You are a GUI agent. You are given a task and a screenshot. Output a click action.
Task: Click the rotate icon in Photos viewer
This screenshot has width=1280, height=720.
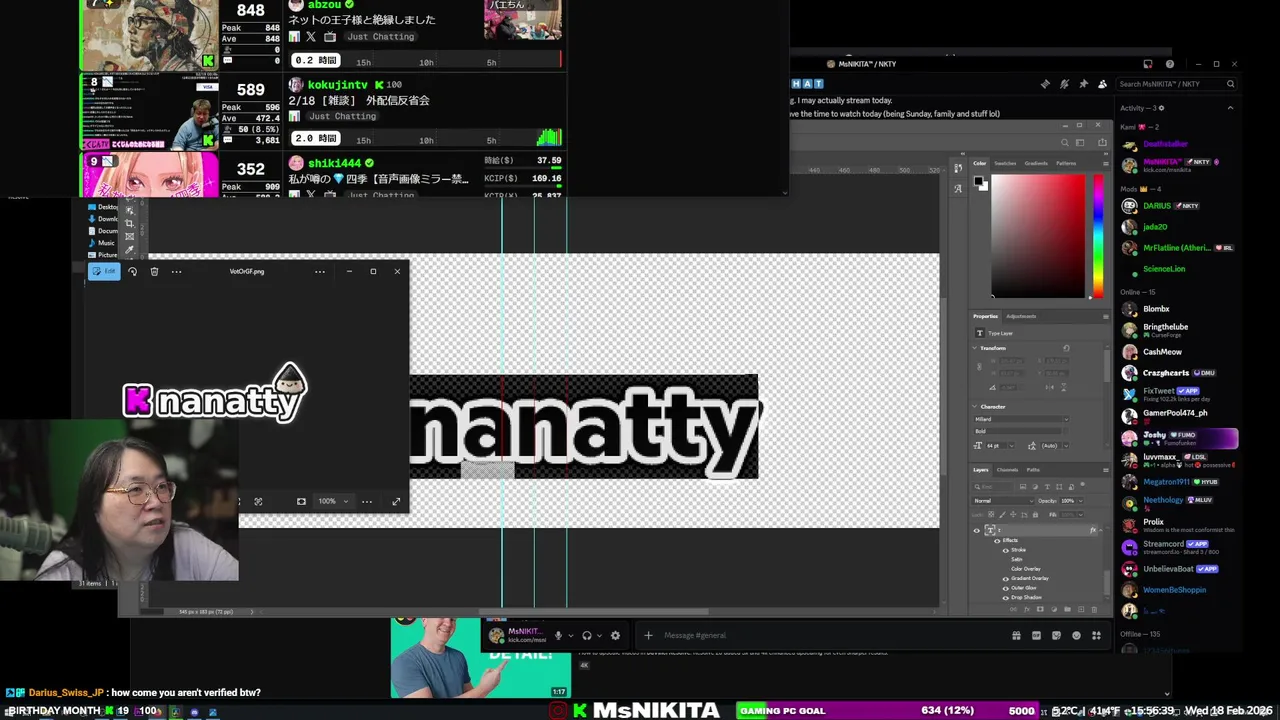coord(132,271)
